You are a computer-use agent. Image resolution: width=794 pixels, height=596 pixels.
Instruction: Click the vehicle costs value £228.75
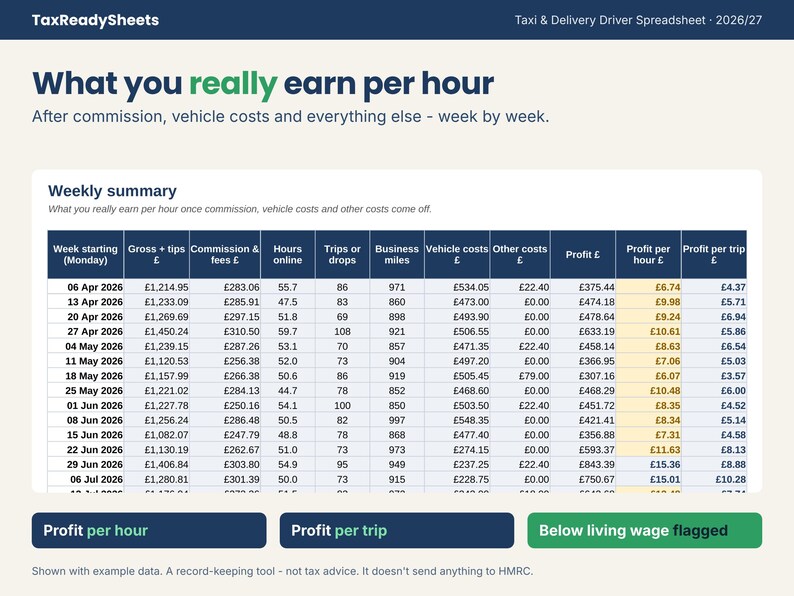click(x=457, y=479)
